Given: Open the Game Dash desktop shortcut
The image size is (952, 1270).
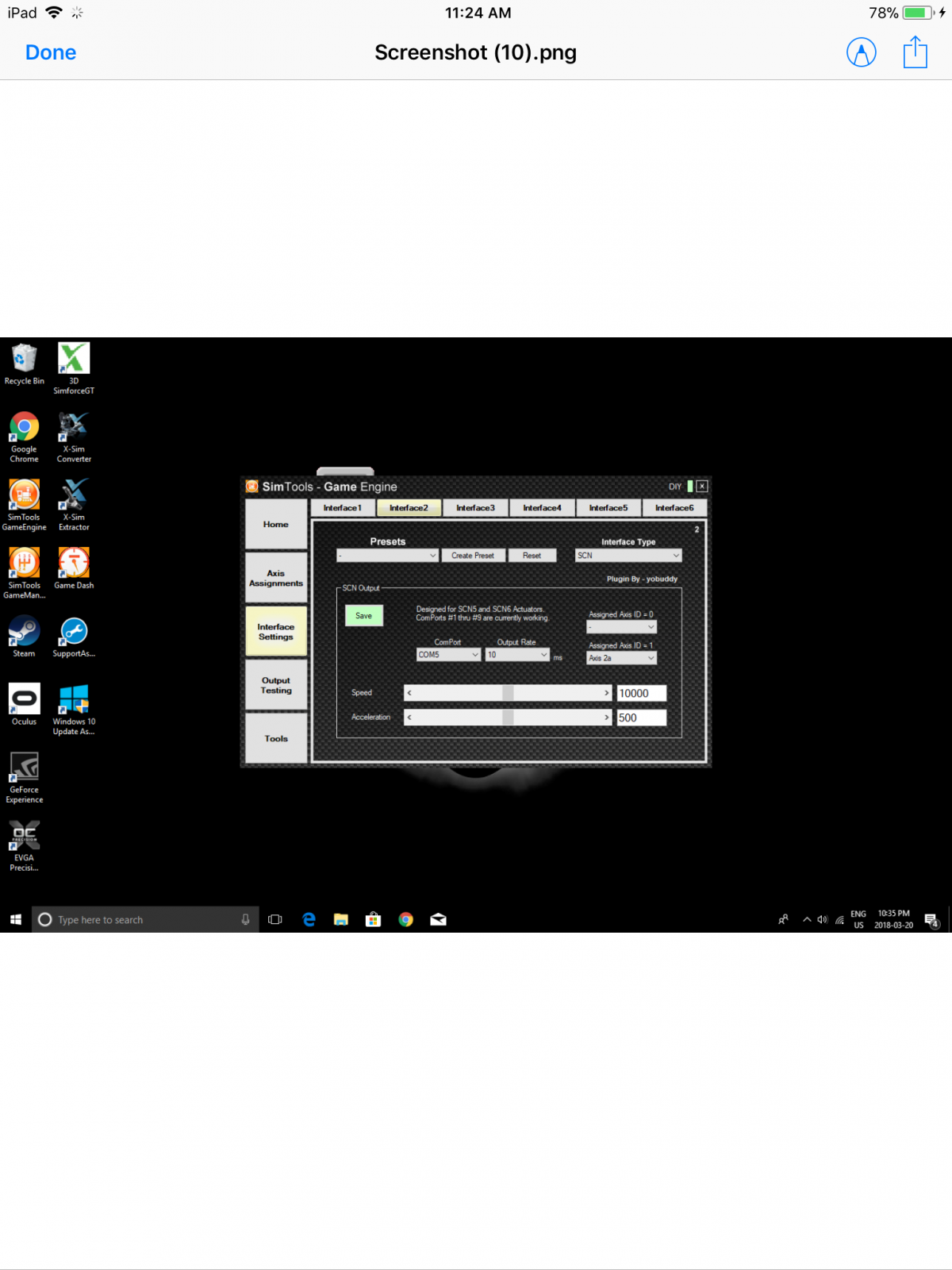Looking at the screenshot, I should (74, 568).
